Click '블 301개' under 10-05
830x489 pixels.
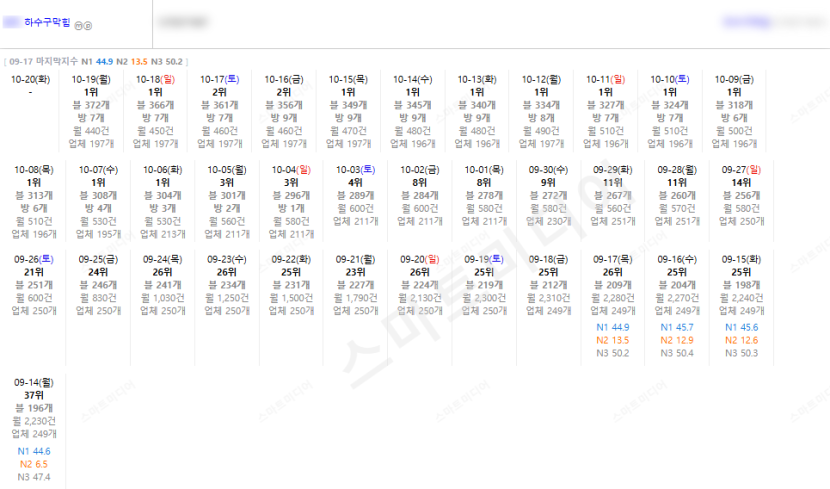coord(227,195)
